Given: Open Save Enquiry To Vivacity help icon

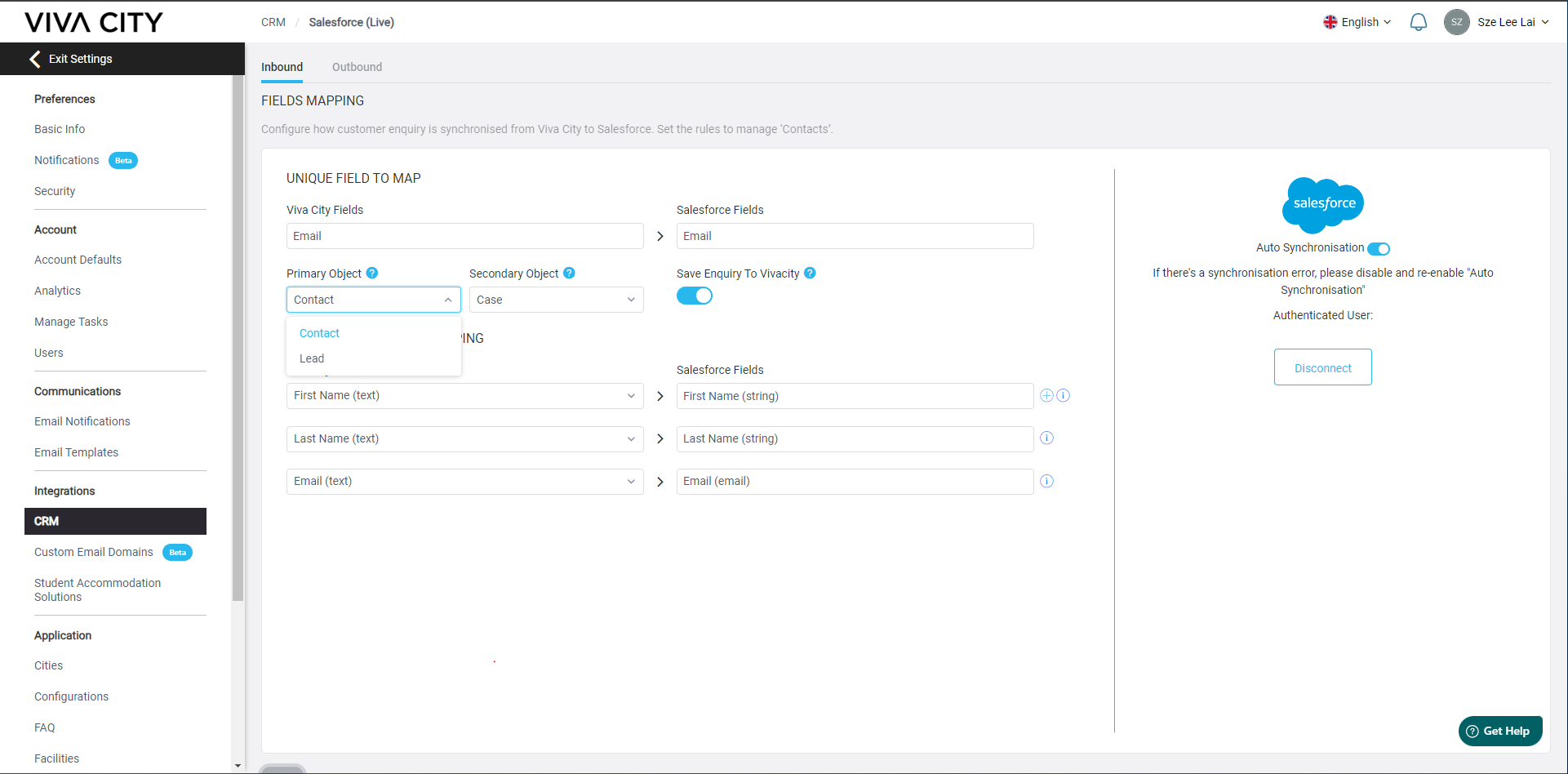Looking at the screenshot, I should (x=810, y=273).
